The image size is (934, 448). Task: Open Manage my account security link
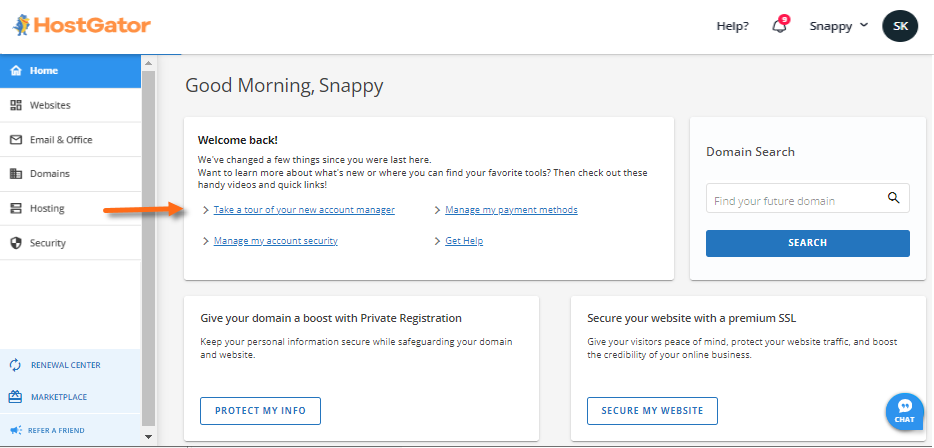point(276,241)
